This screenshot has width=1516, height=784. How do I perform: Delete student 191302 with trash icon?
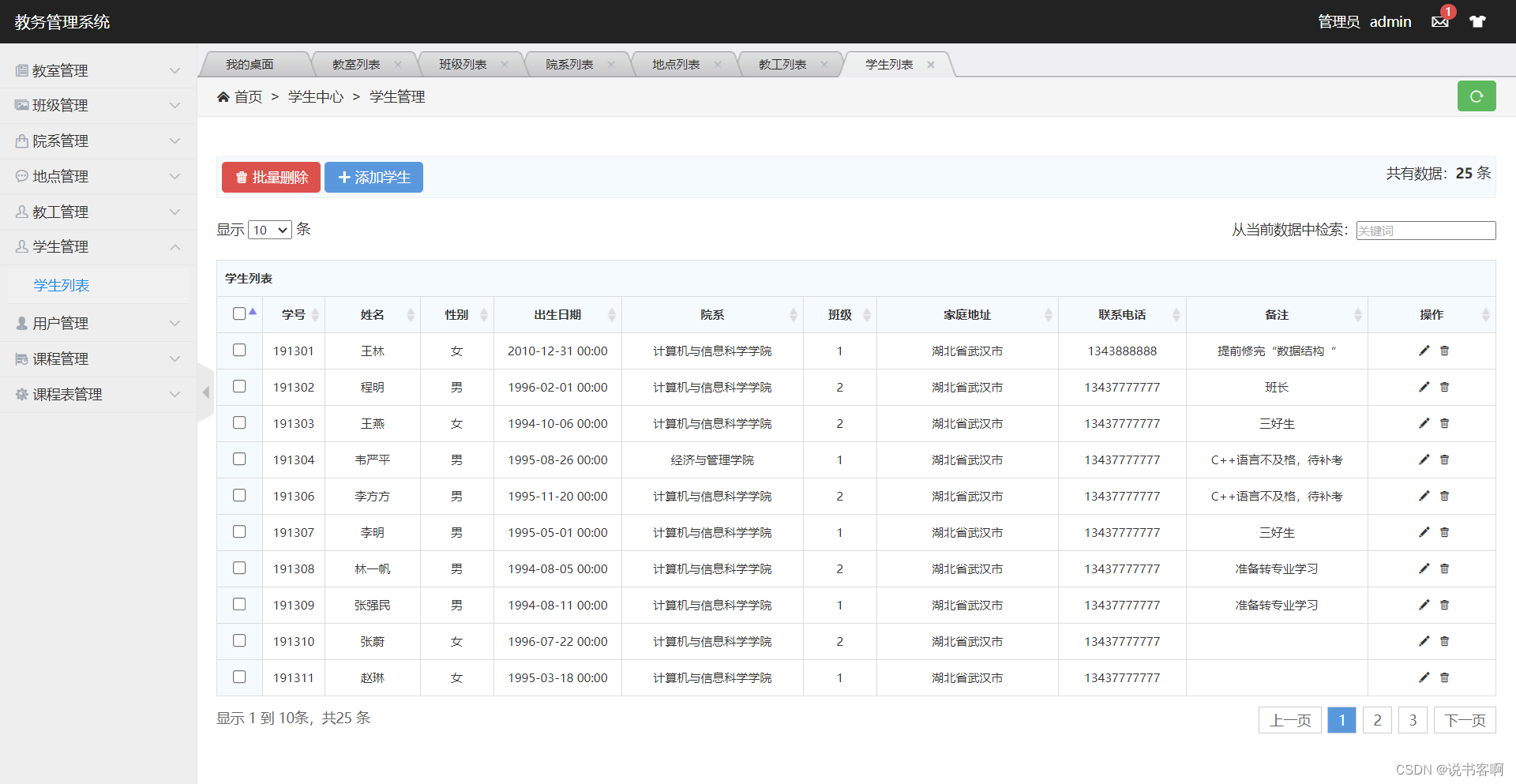[1444, 387]
